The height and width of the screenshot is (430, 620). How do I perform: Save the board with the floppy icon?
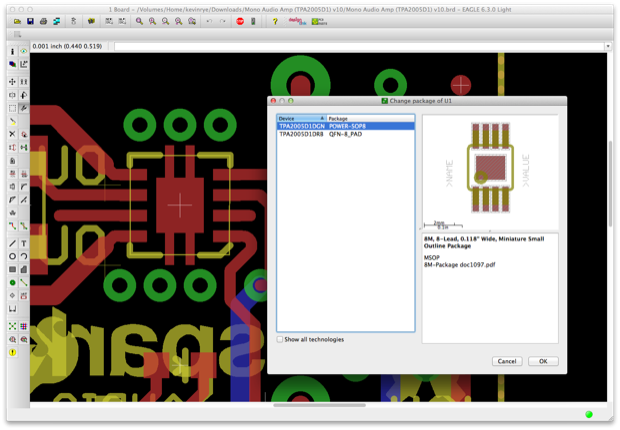30,21
